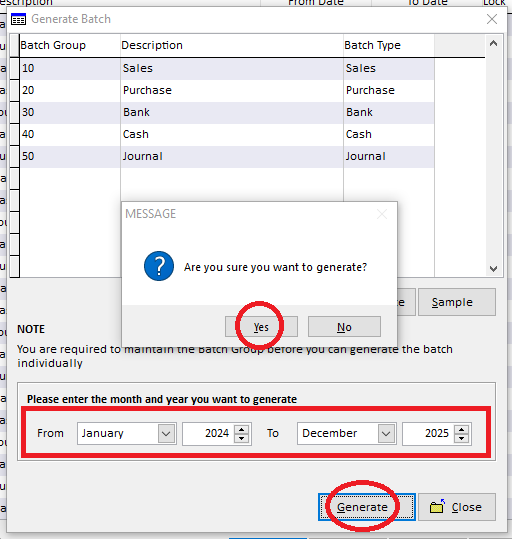Image resolution: width=512 pixels, height=539 pixels.
Task: Decrease the From year 2024 spinner
Action: 241,438
